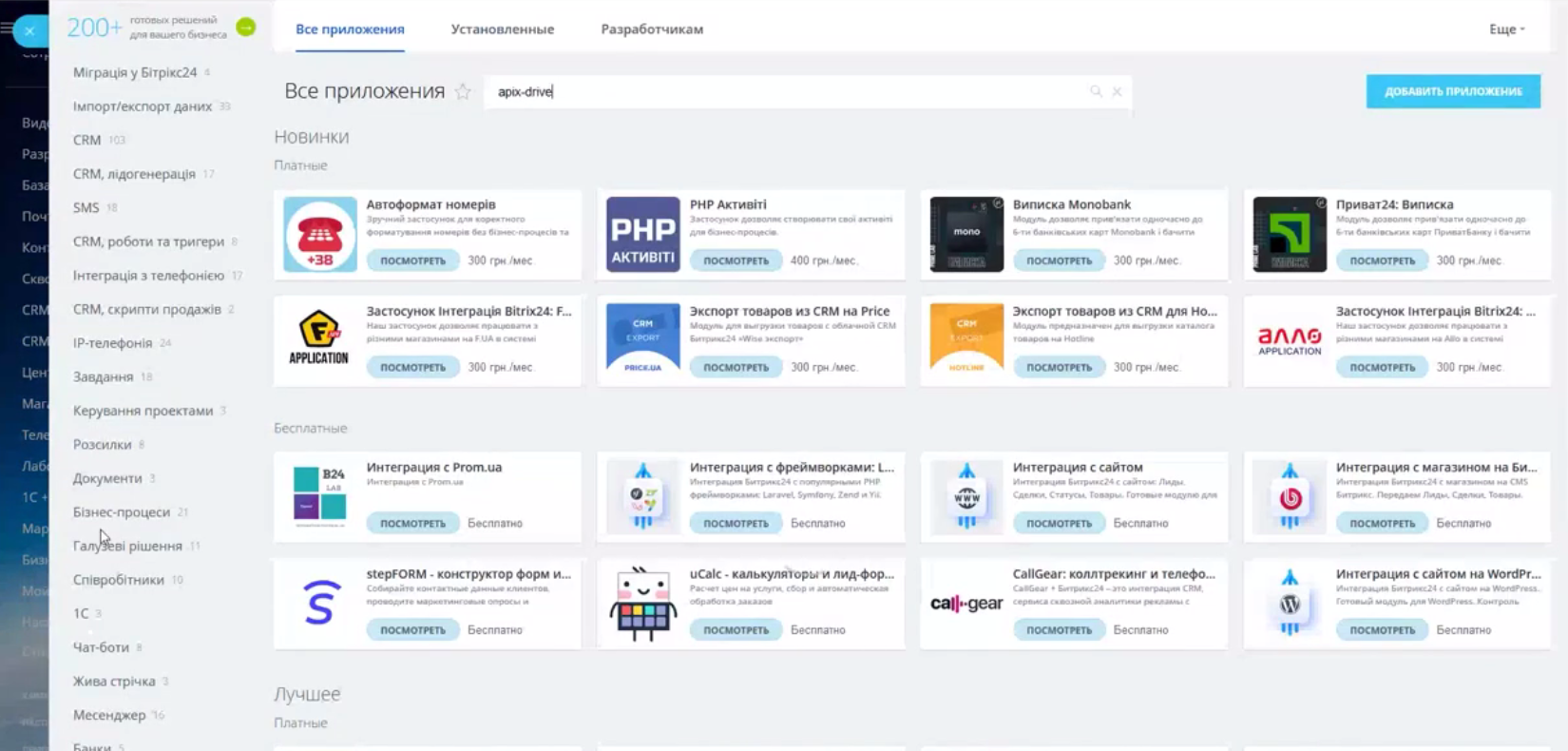
Task: Select Керування проектами category
Action: (143, 411)
